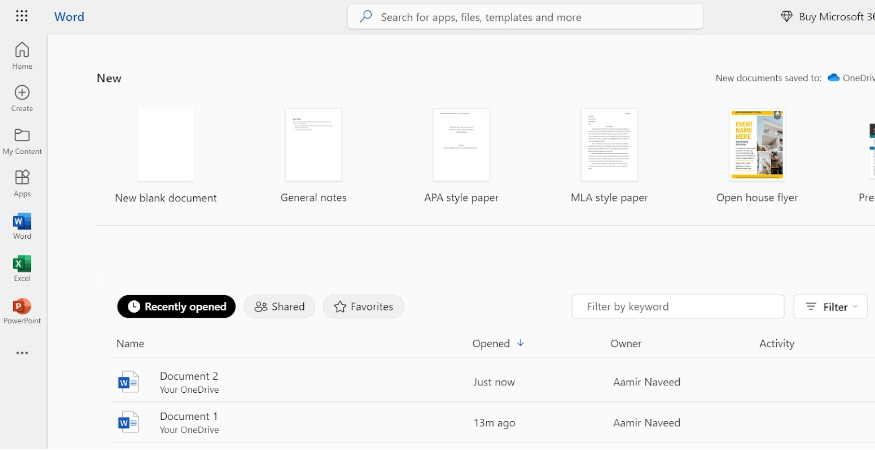The height and width of the screenshot is (450, 875).
Task: Go to Home in the sidebar
Action: (22, 56)
